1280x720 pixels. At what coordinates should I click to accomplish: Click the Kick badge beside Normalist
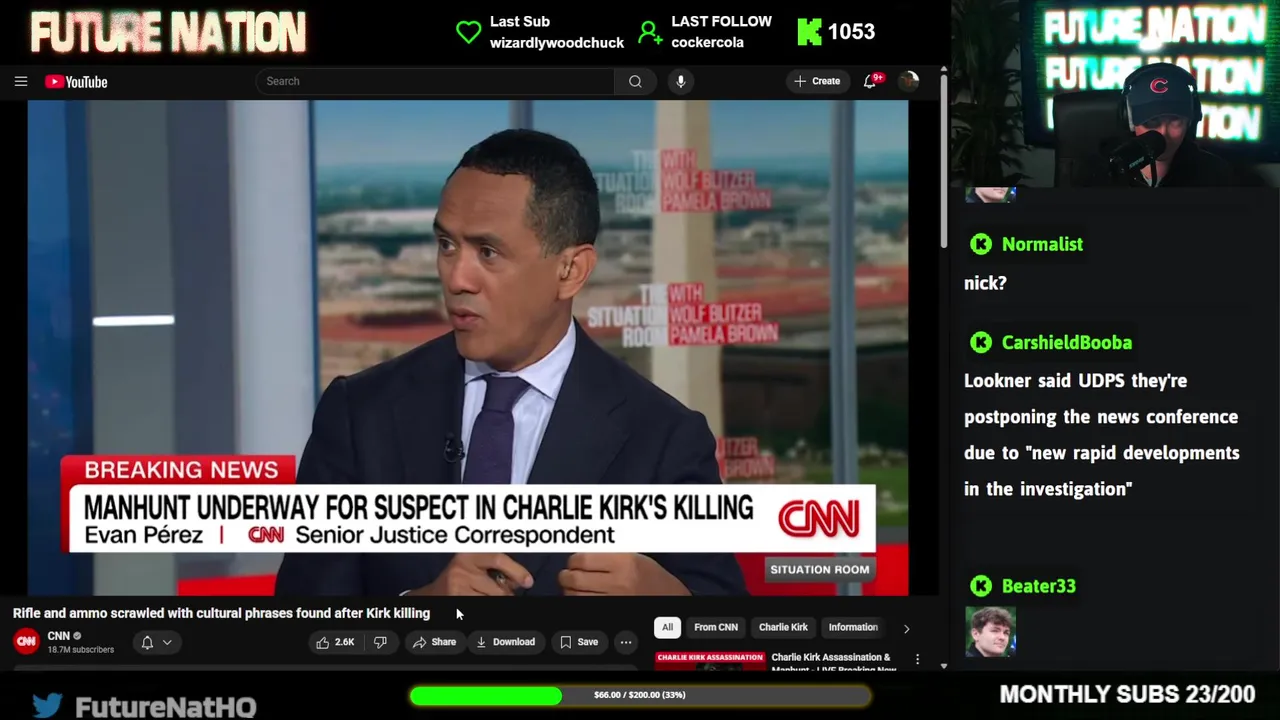[x=981, y=244]
